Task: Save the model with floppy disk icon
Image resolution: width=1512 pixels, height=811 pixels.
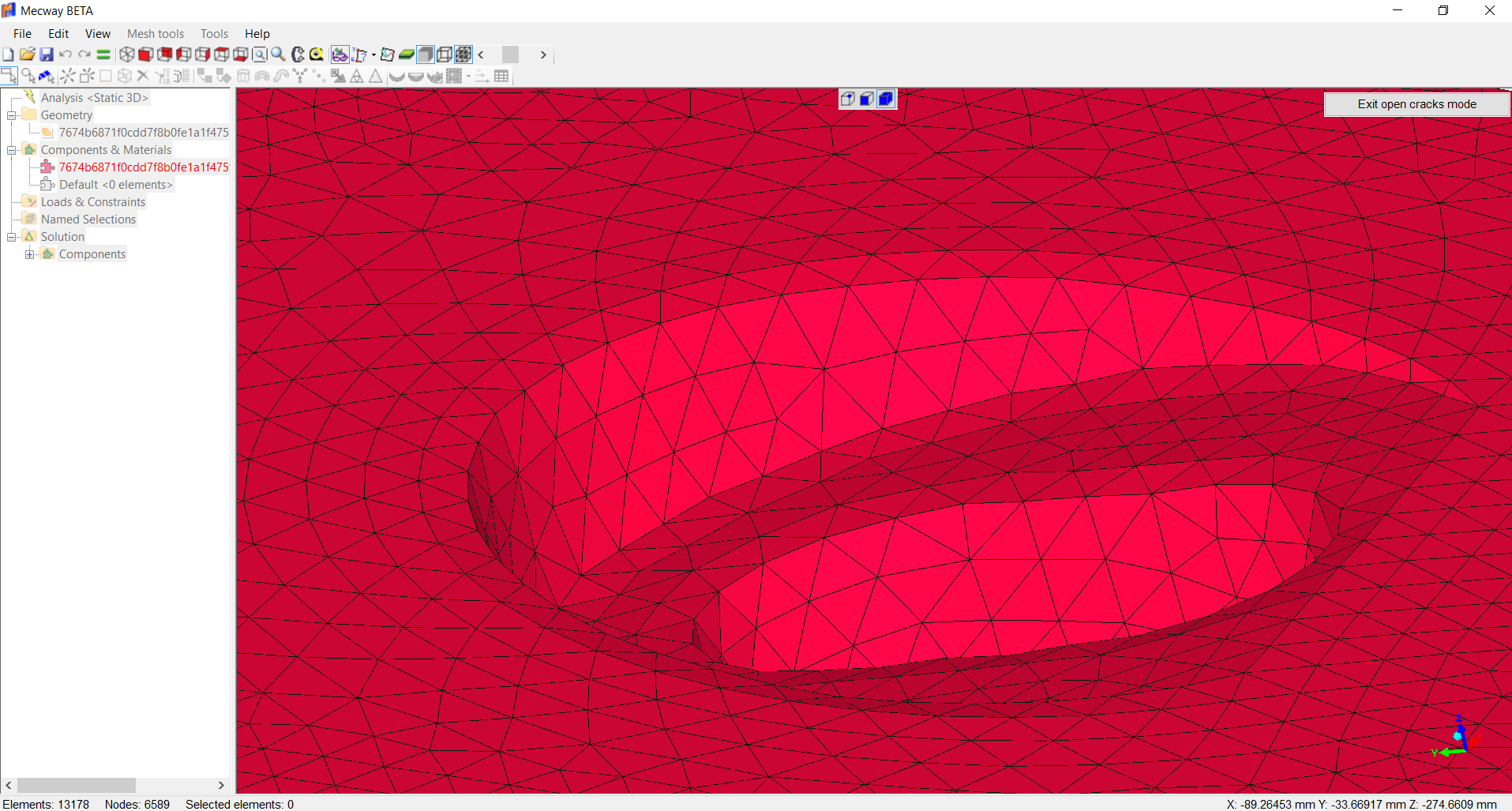Action: [47, 54]
